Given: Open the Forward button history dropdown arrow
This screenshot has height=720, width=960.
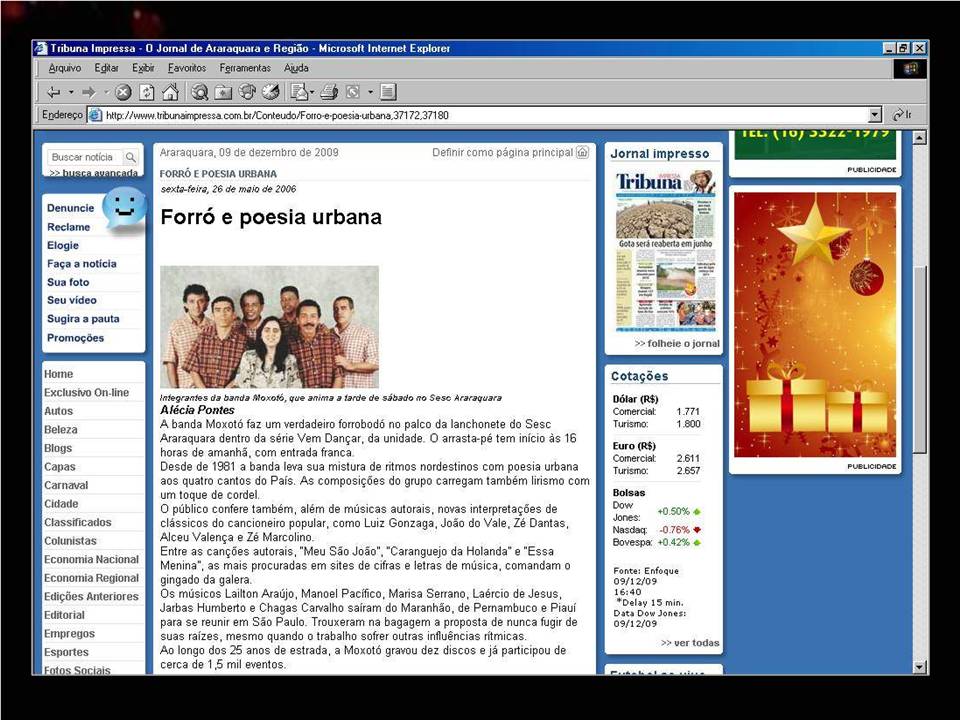Looking at the screenshot, I should point(106,92).
